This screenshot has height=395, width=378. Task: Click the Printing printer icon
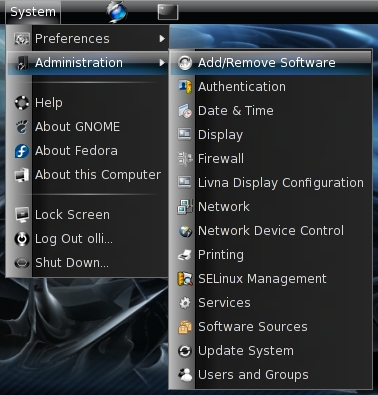185,255
